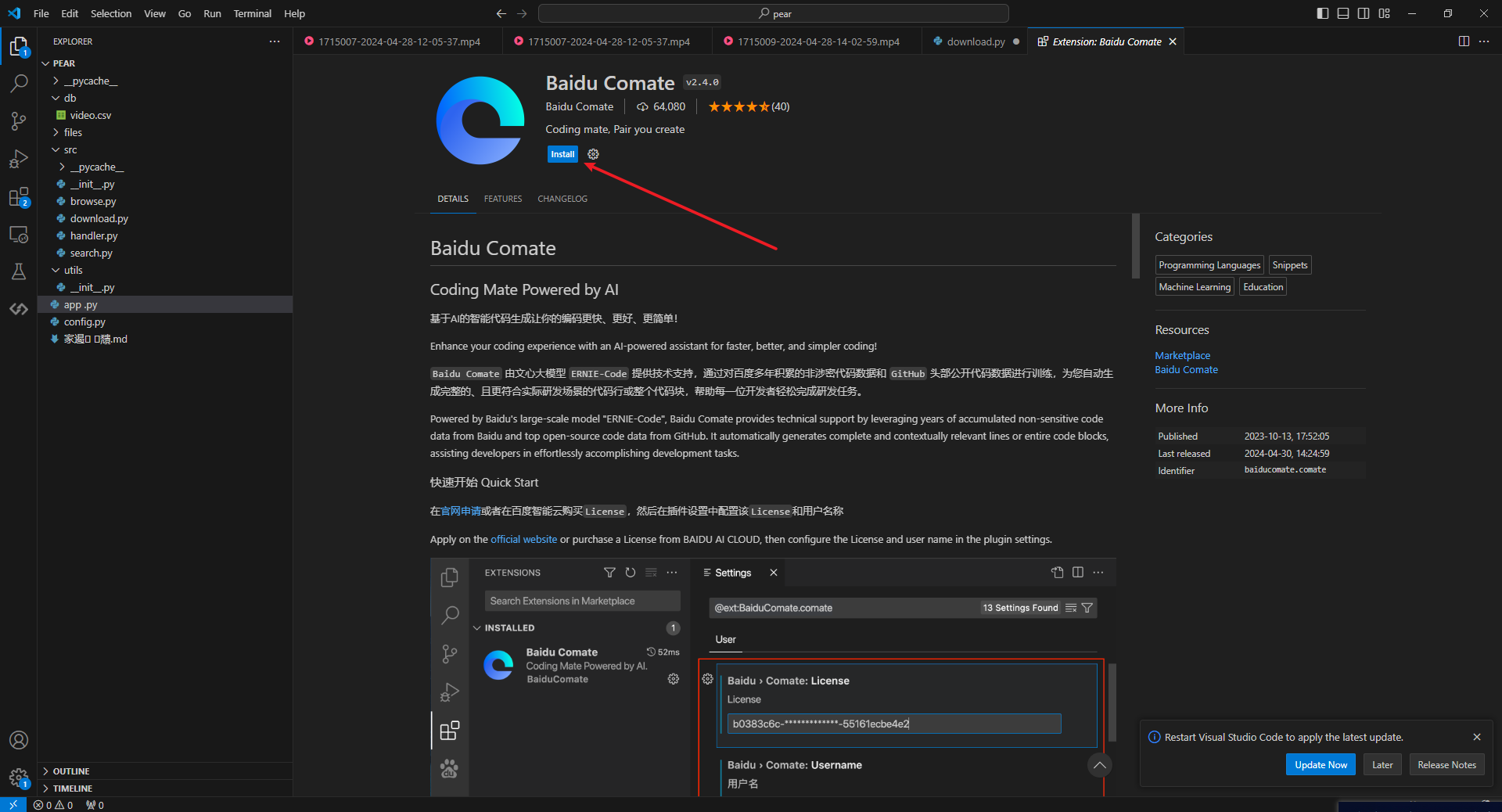Click the README settings screenshot image

click(x=773, y=677)
